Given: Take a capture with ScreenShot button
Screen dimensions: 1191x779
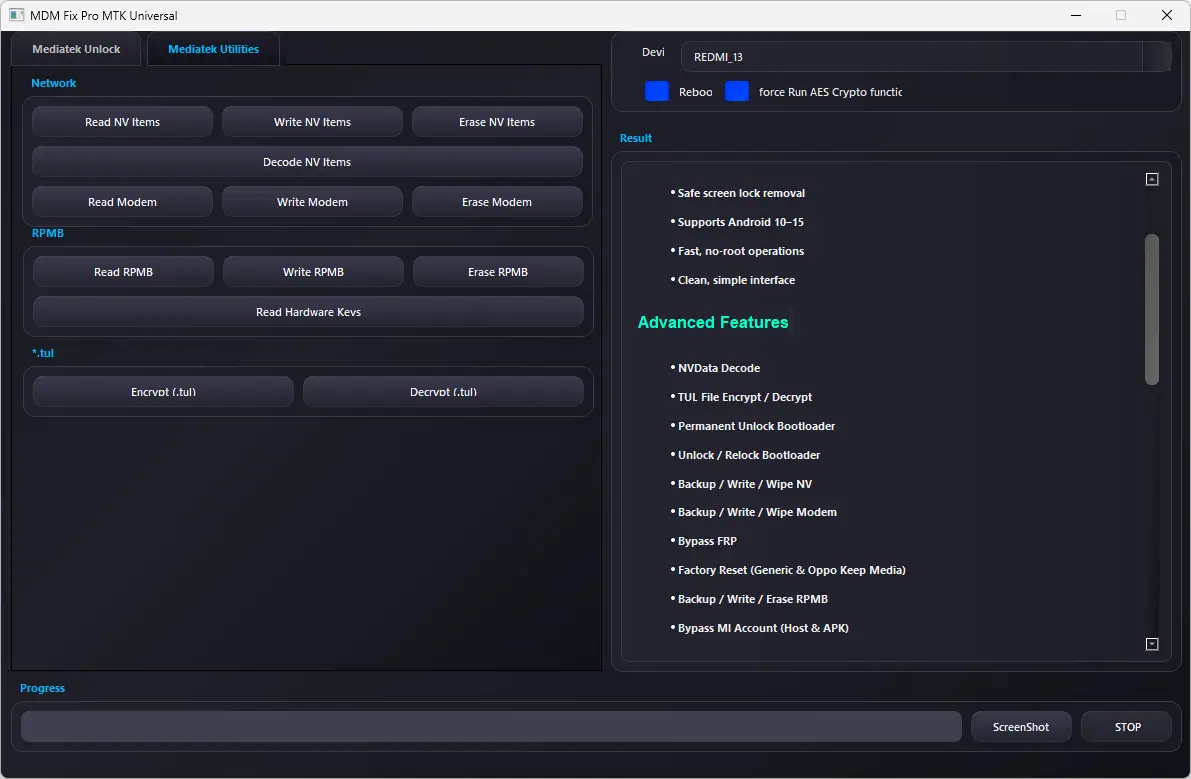Looking at the screenshot, I should coord(1021,727).
